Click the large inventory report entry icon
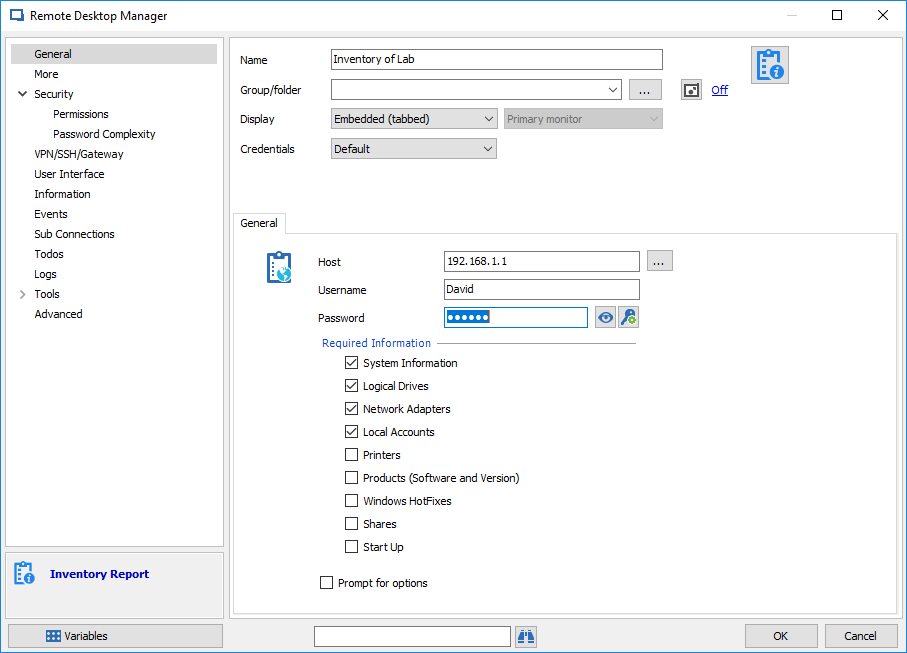This screenshot has width=907, height=653. (770, 65)
